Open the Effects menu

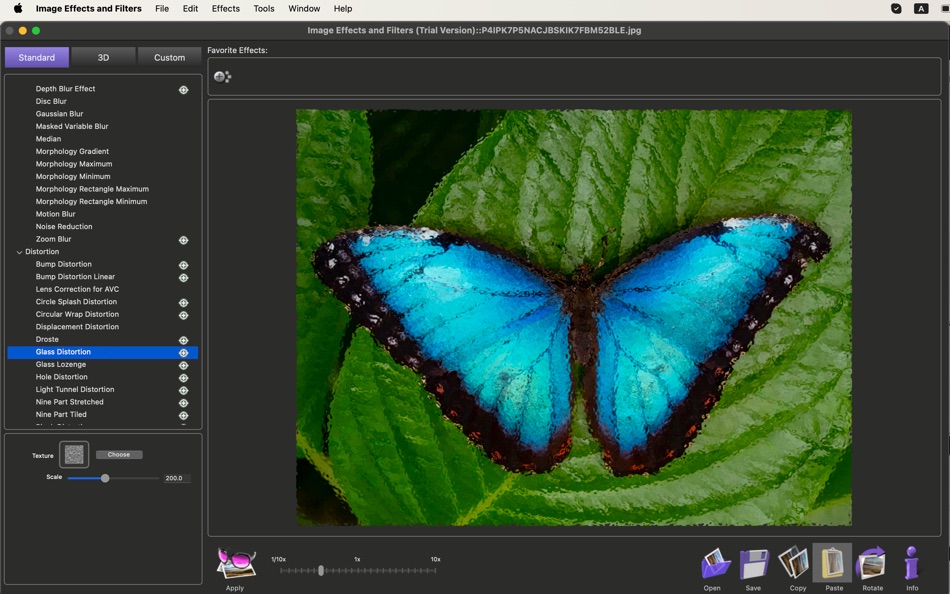(225, 8)
